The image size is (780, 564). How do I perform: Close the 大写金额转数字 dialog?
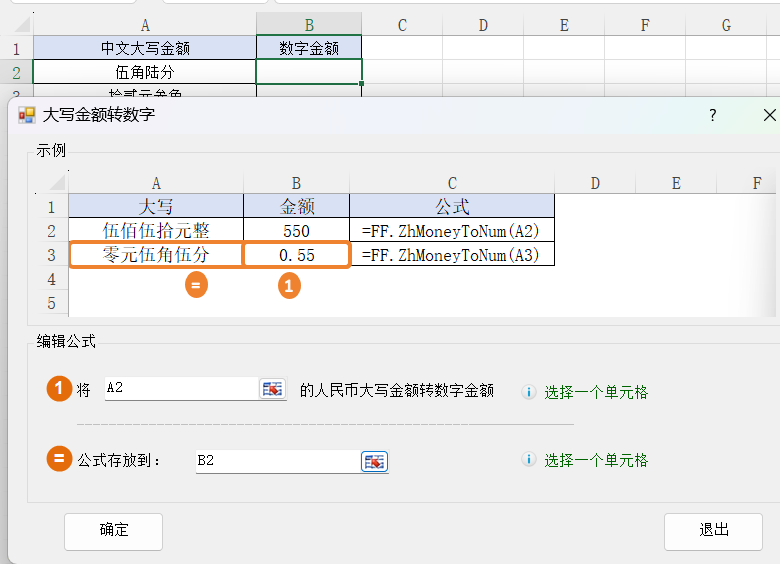[768, 115]
